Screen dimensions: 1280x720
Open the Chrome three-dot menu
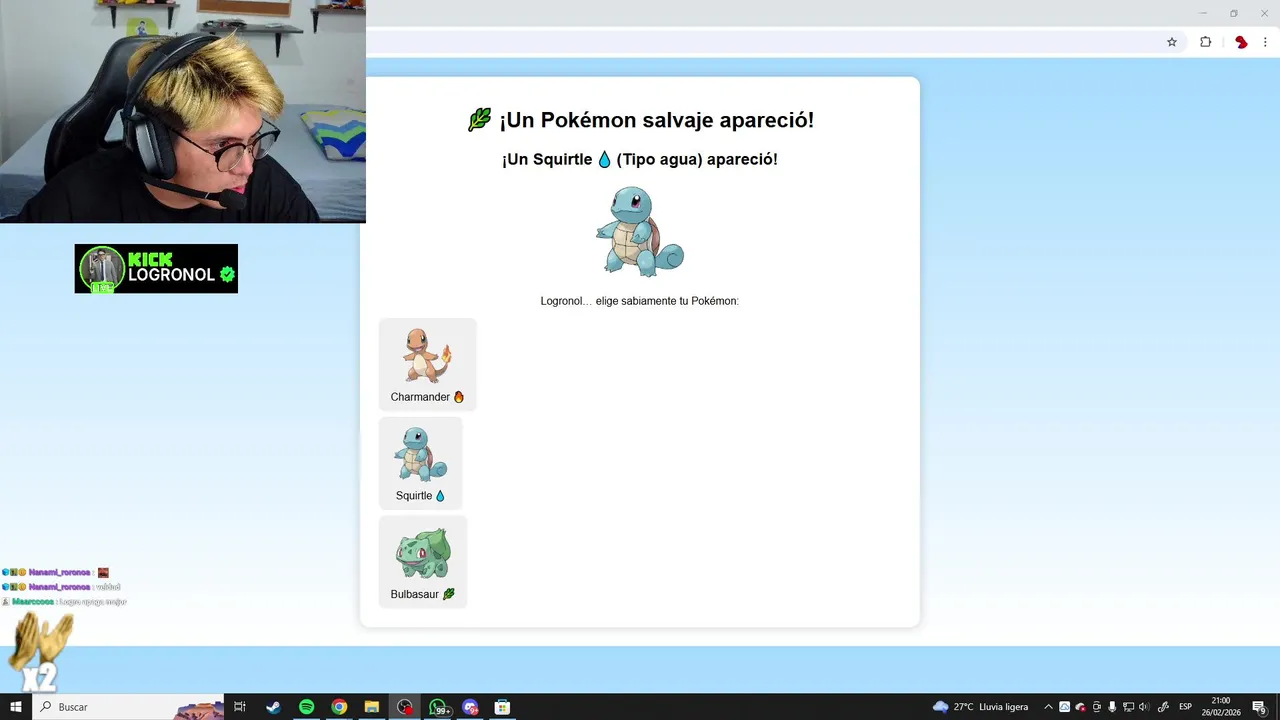tap(1266, 42)
